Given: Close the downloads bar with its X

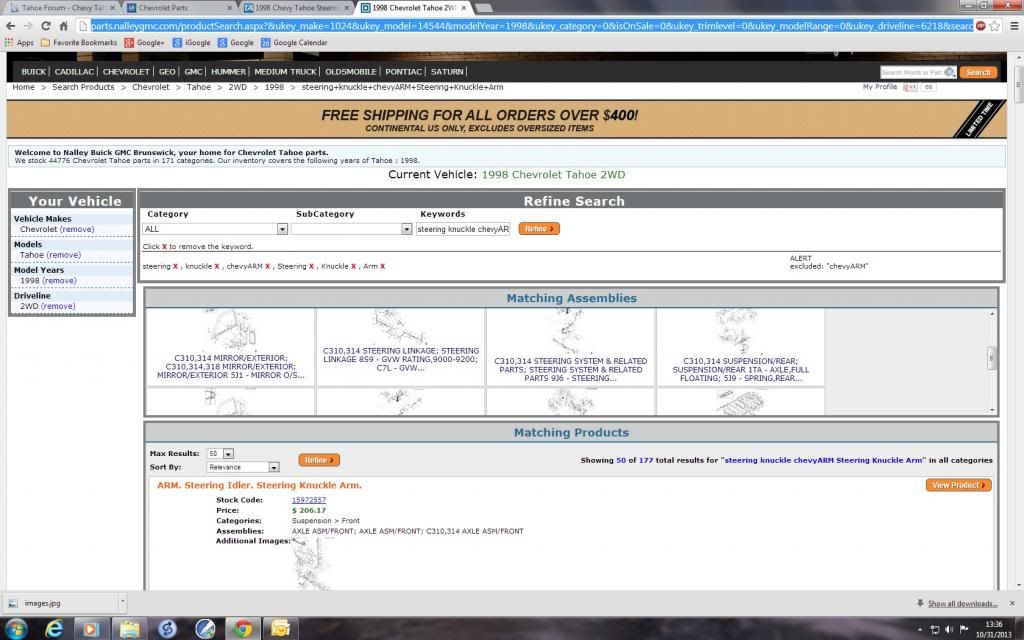Looking at the screenshot, I should [1012, 603].
